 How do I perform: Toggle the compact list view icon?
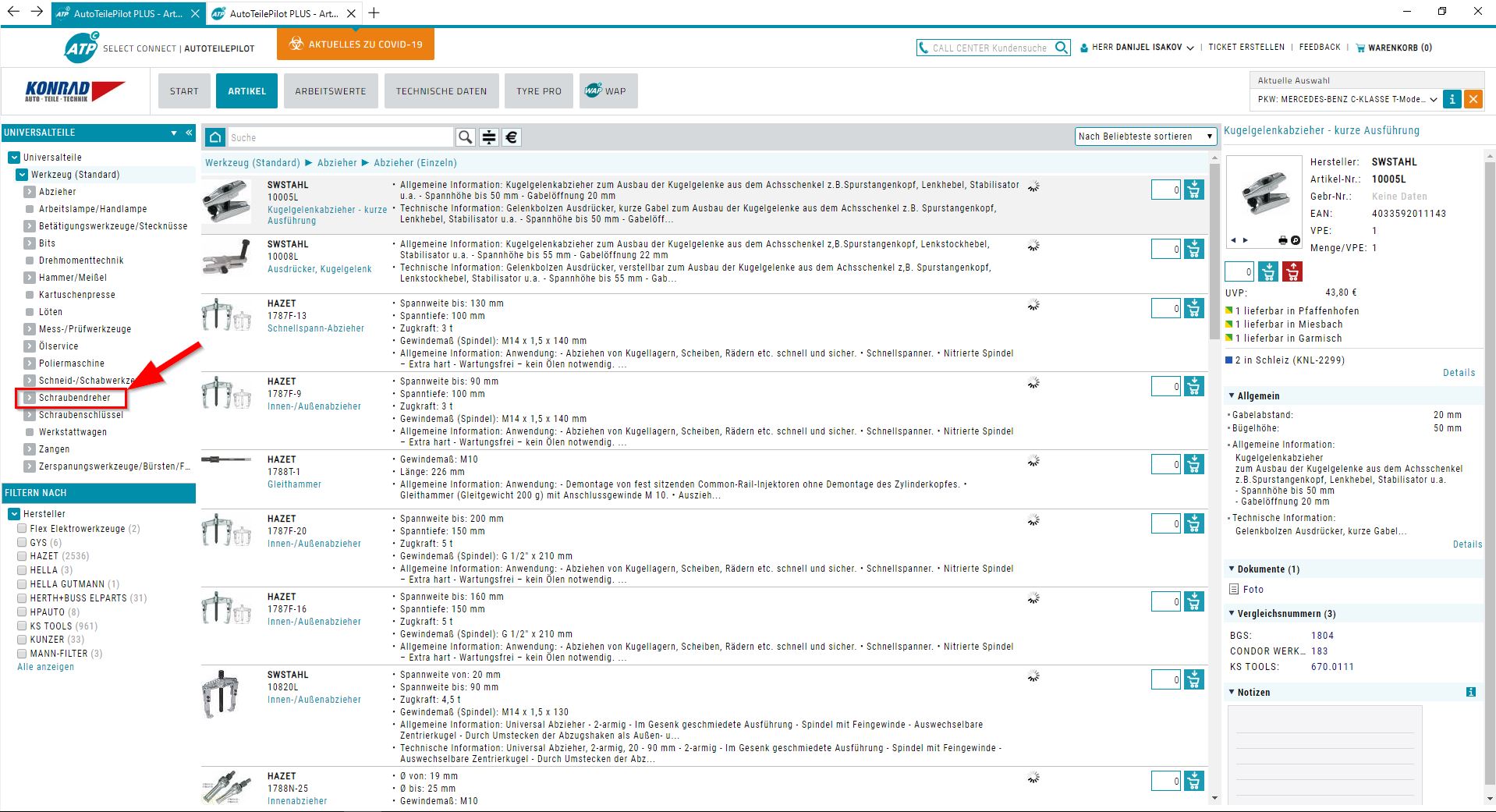488,137
